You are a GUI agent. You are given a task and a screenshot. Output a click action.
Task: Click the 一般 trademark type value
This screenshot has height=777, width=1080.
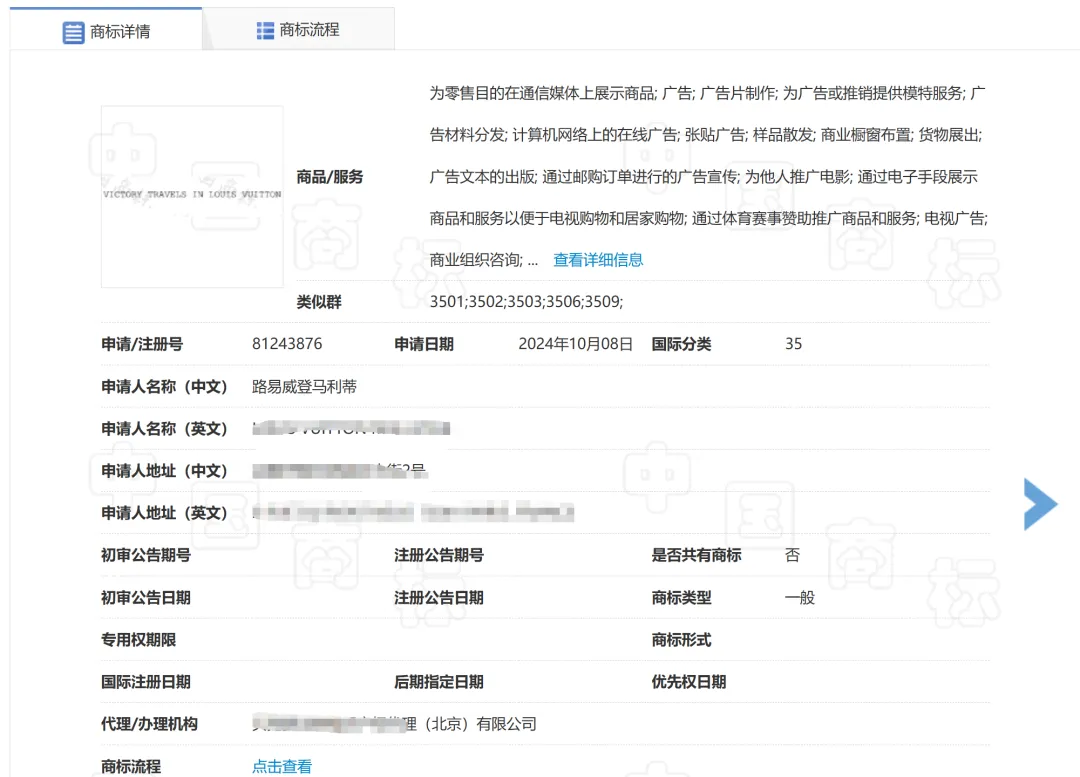800,597
